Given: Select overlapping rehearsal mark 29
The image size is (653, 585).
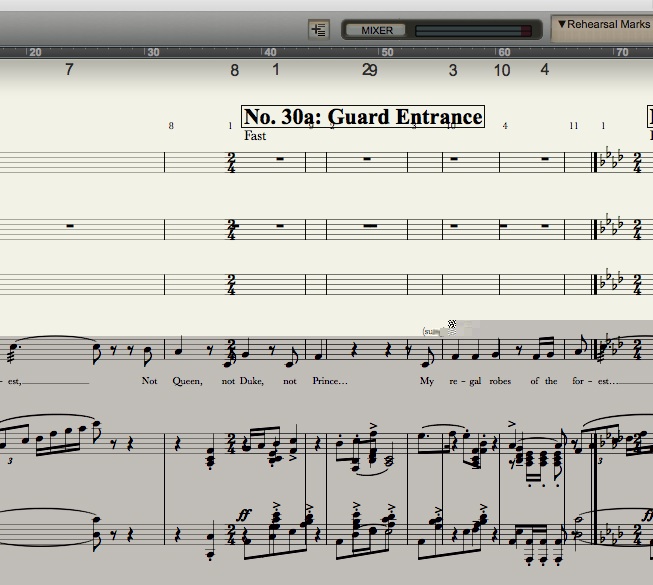Looking at the screenshot, I should click(x=369, y=70).
